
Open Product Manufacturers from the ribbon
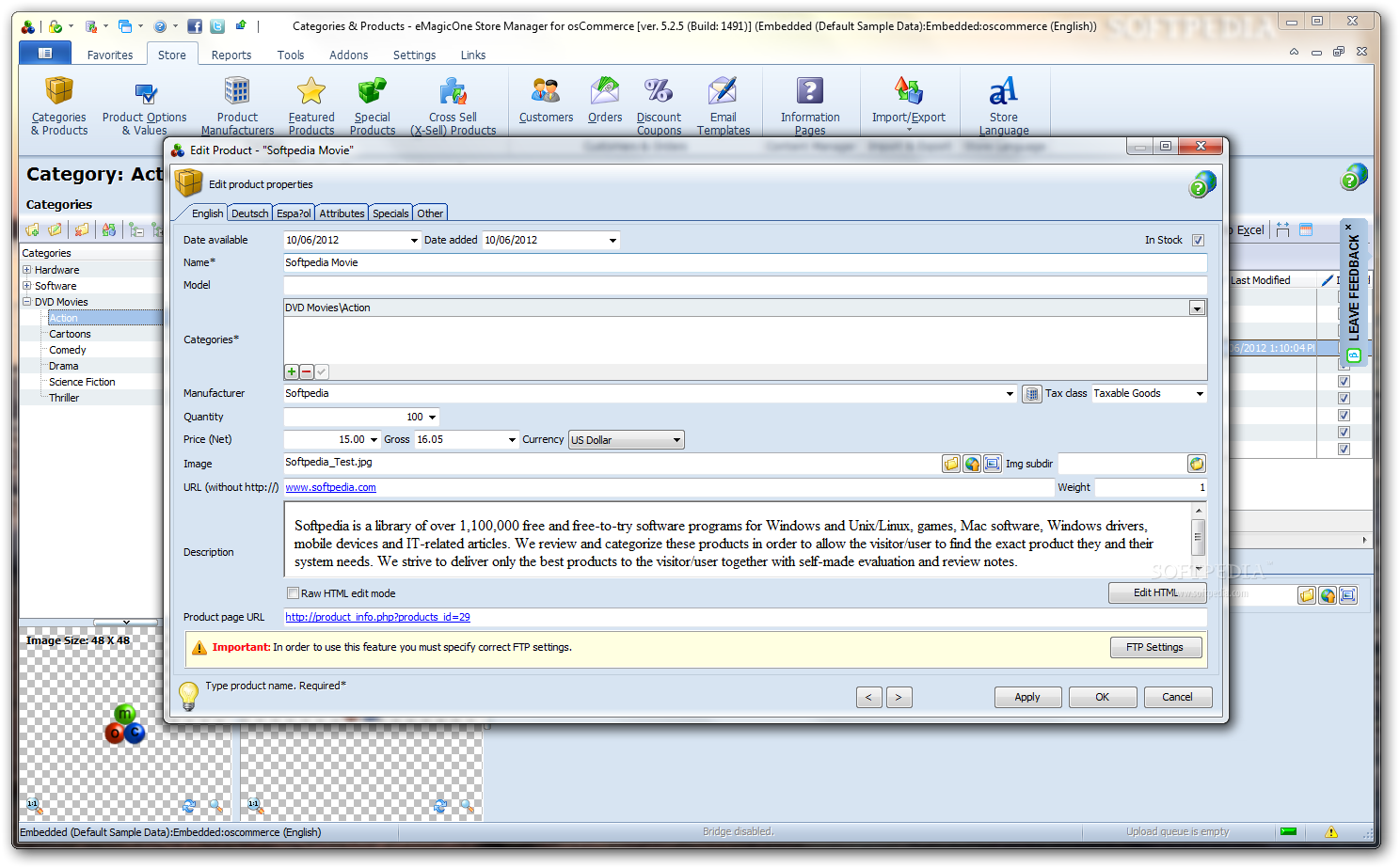tap(237, 105)
